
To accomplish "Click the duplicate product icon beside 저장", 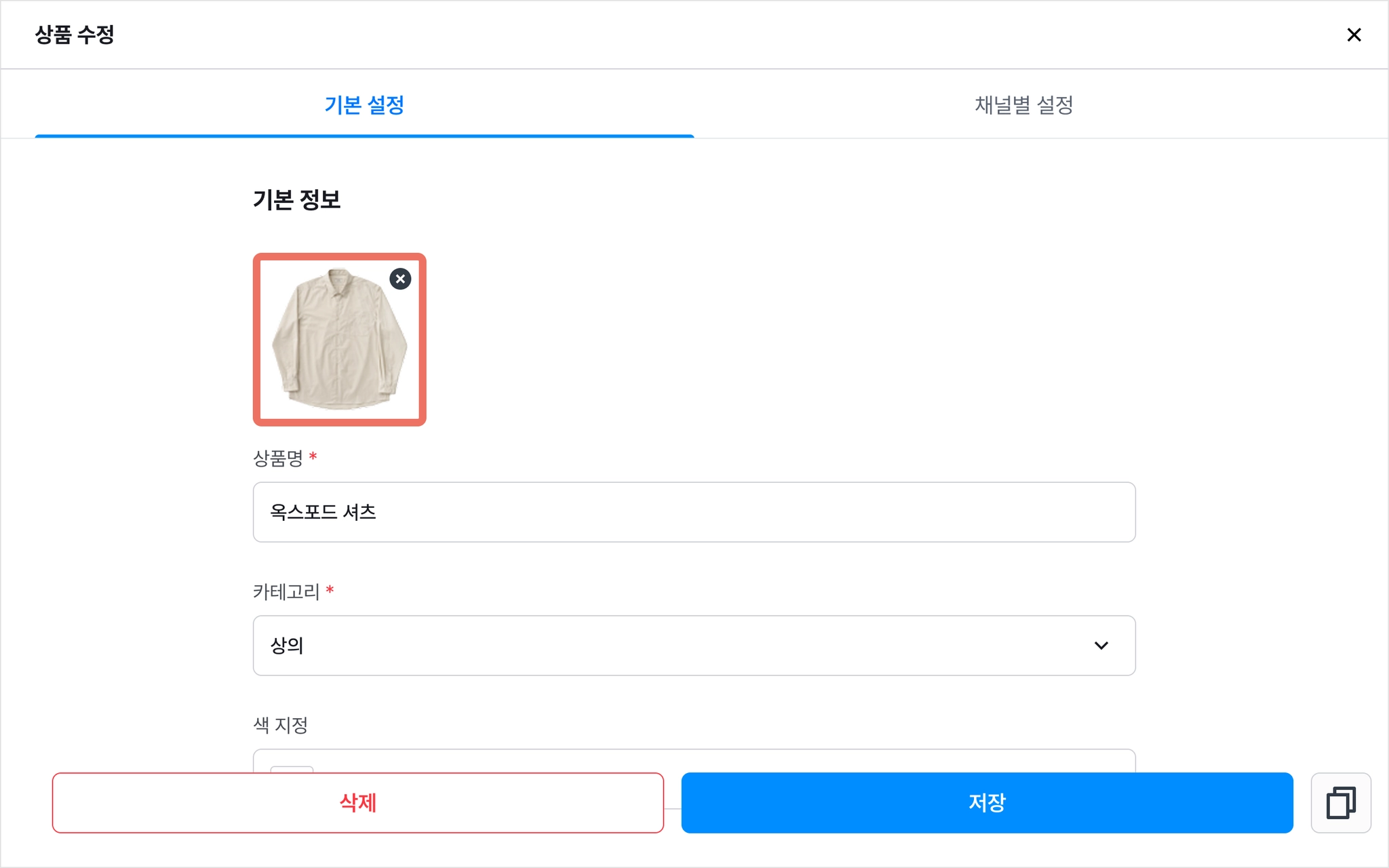I will click(x=1341, y=803).
